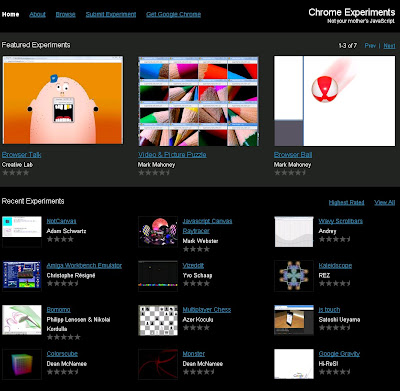
Task: Open the Home navigation item
Action: point(10,14)
